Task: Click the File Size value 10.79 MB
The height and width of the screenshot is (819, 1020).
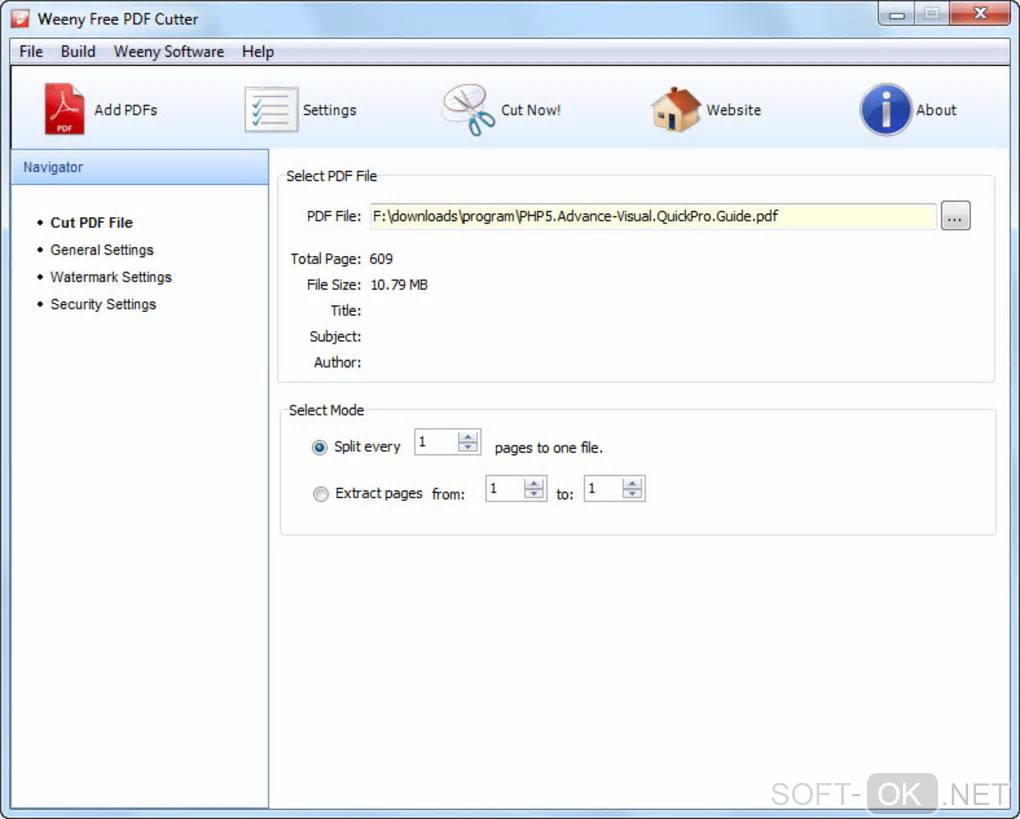Action: click(x=399, y=285)
